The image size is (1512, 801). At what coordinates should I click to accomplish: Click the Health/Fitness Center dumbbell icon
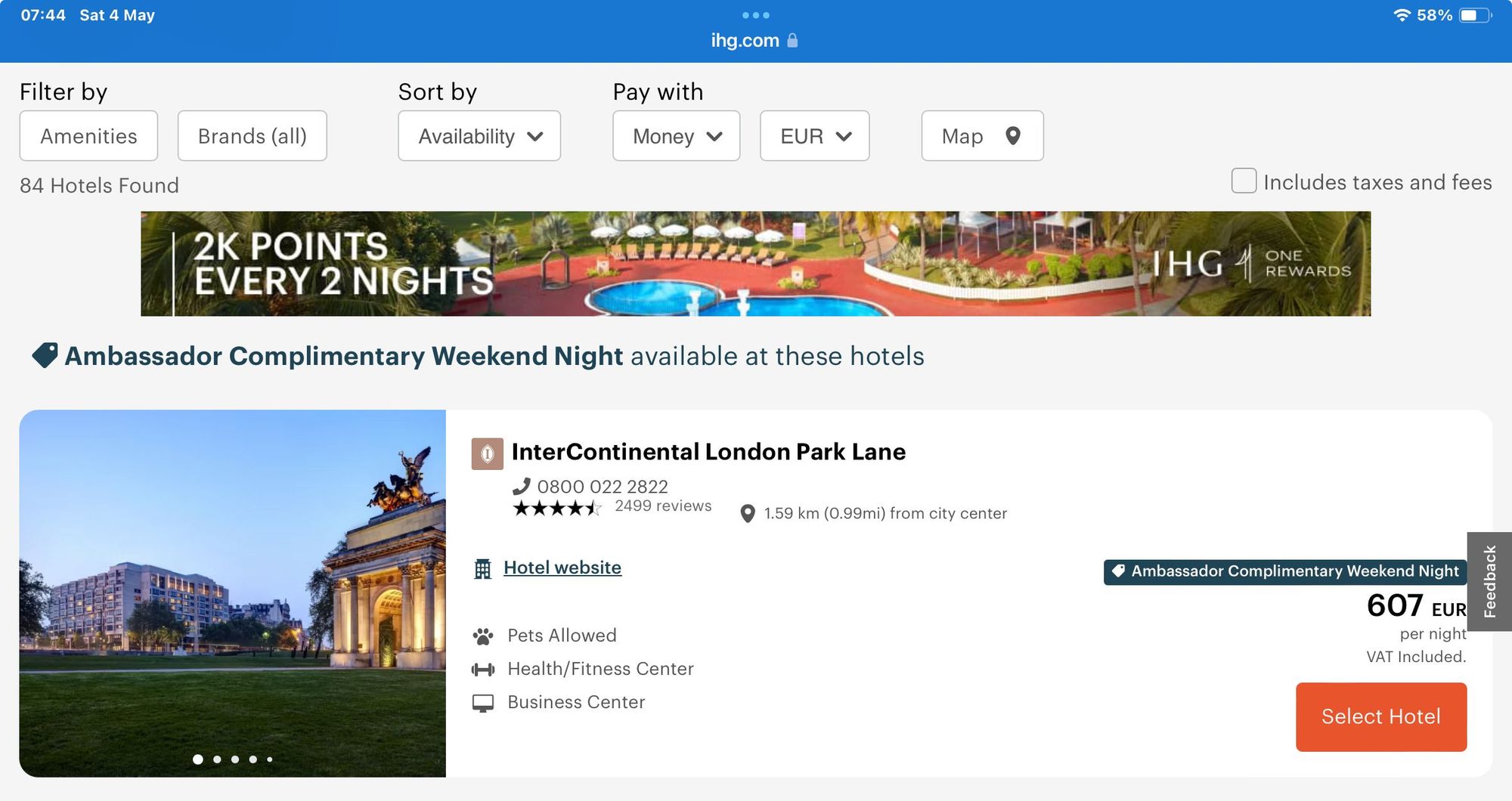[482, 670]
